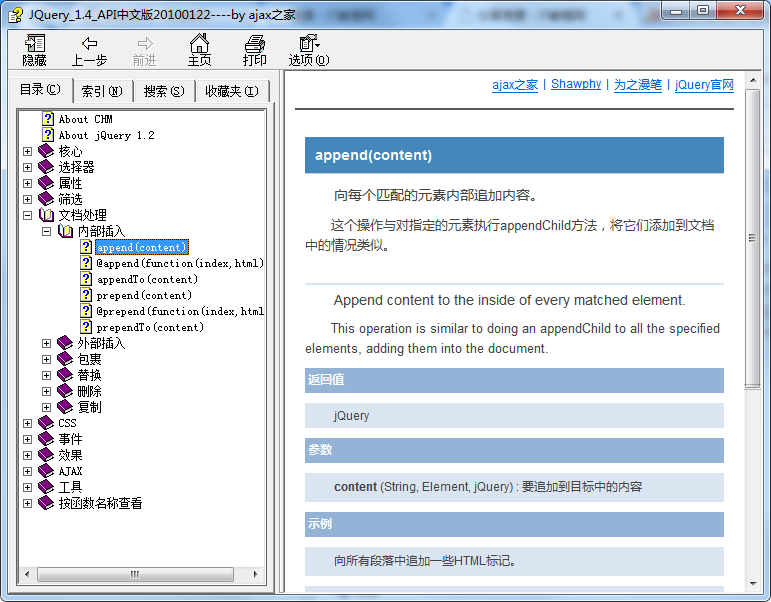The width and height of the screenshot is (771, 602).
Task: Open the jQuery官网 link
Action: tap(704, 85)
